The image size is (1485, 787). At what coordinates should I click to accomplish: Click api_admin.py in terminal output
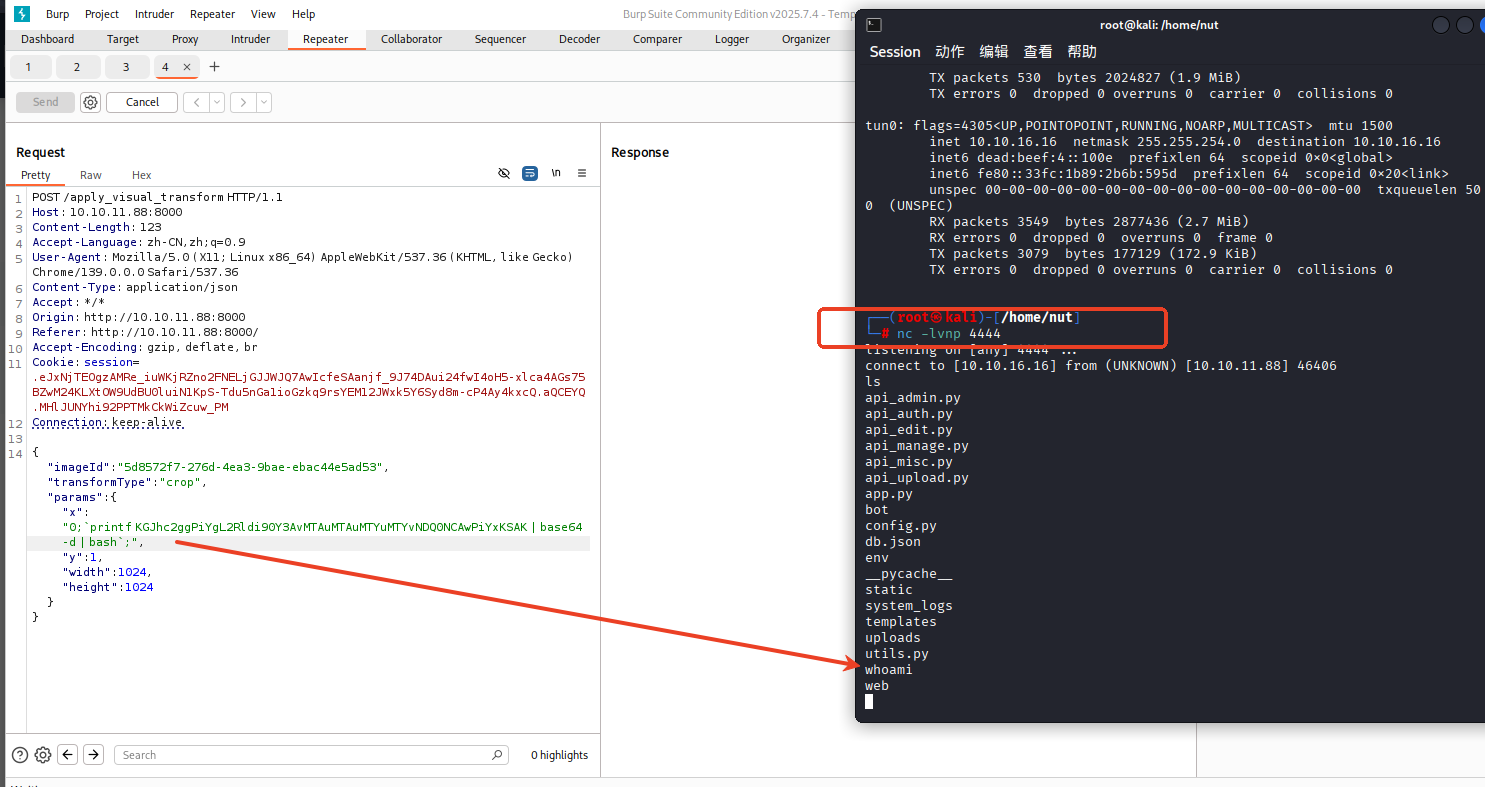coord(913,398)
